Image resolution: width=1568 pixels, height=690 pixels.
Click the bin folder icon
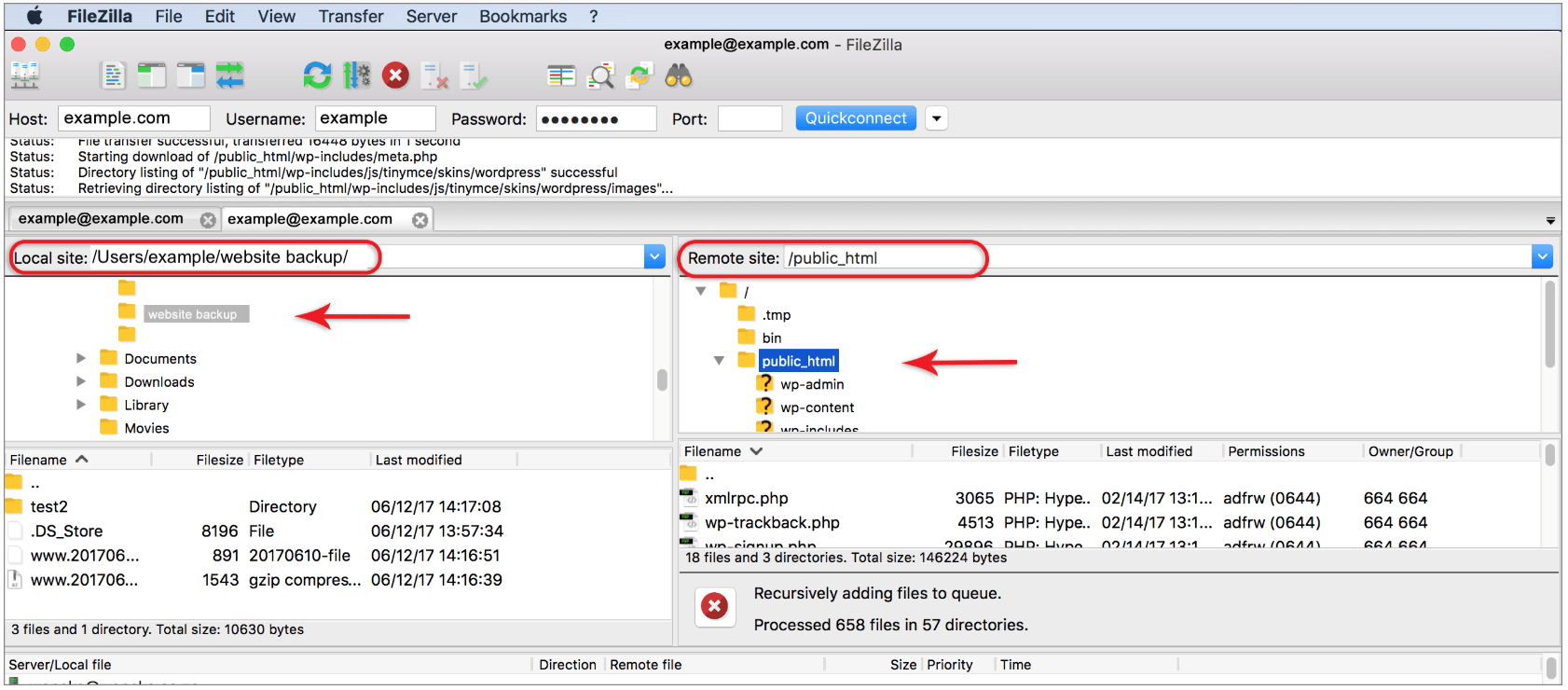pos(747,338)
